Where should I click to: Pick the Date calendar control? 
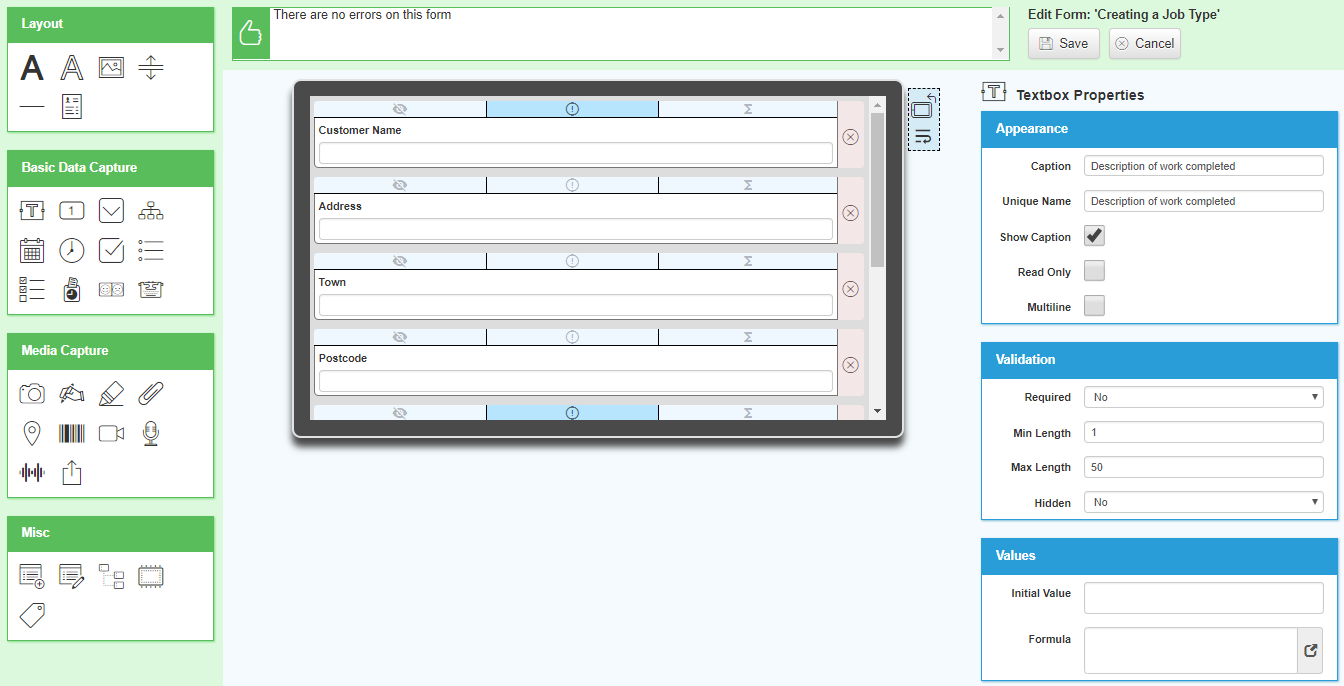tap(32, 250)
